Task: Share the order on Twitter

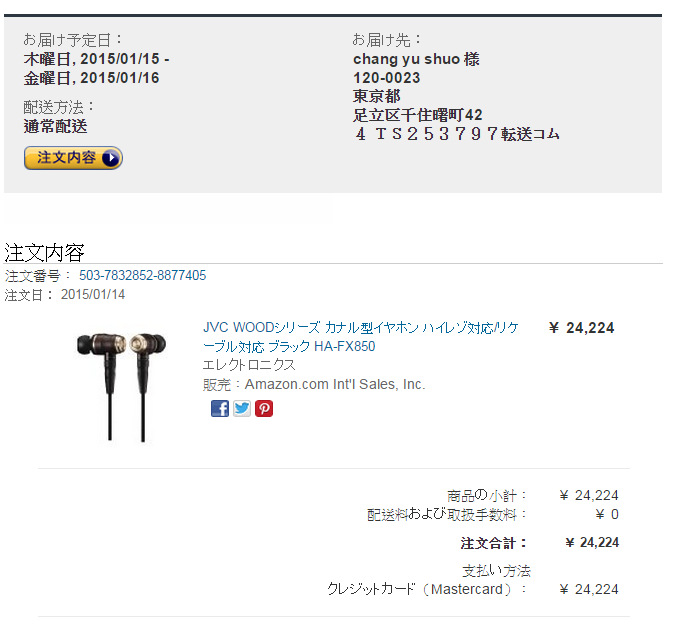Action: 242,408
